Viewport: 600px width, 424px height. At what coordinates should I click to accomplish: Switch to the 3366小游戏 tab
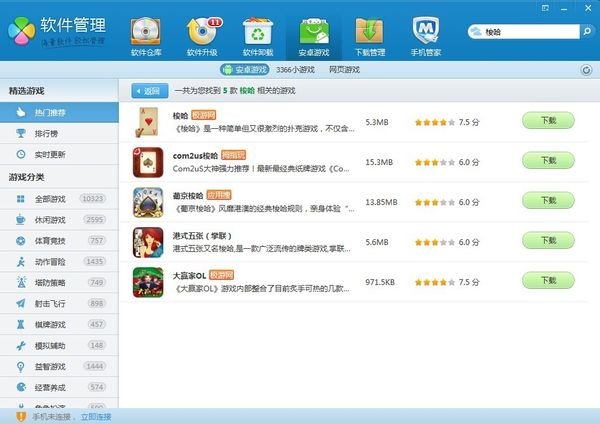pos(295,70)
